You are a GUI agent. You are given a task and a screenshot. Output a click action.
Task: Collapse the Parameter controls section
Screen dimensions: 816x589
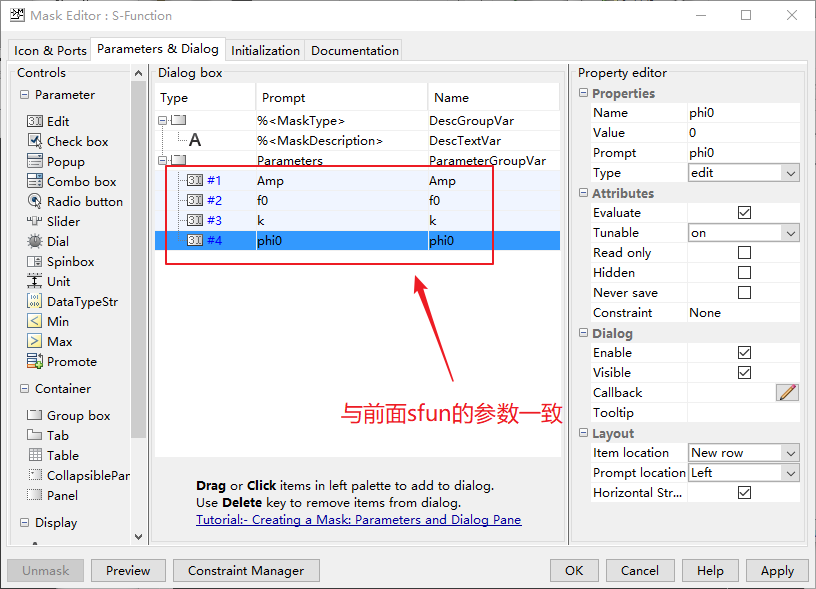click(x=24, y=95)
